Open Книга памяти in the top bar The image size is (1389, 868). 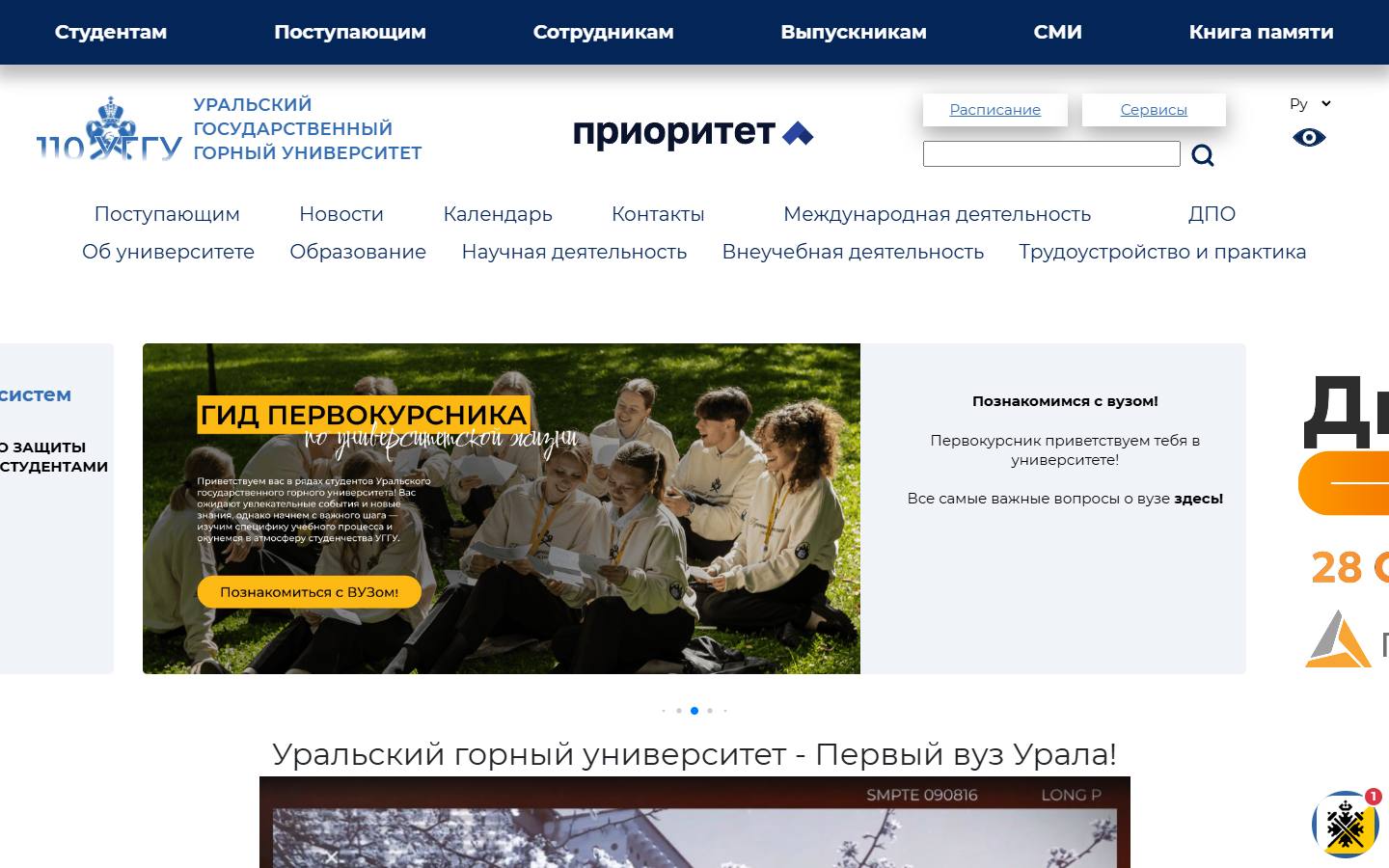(1262, 32)
